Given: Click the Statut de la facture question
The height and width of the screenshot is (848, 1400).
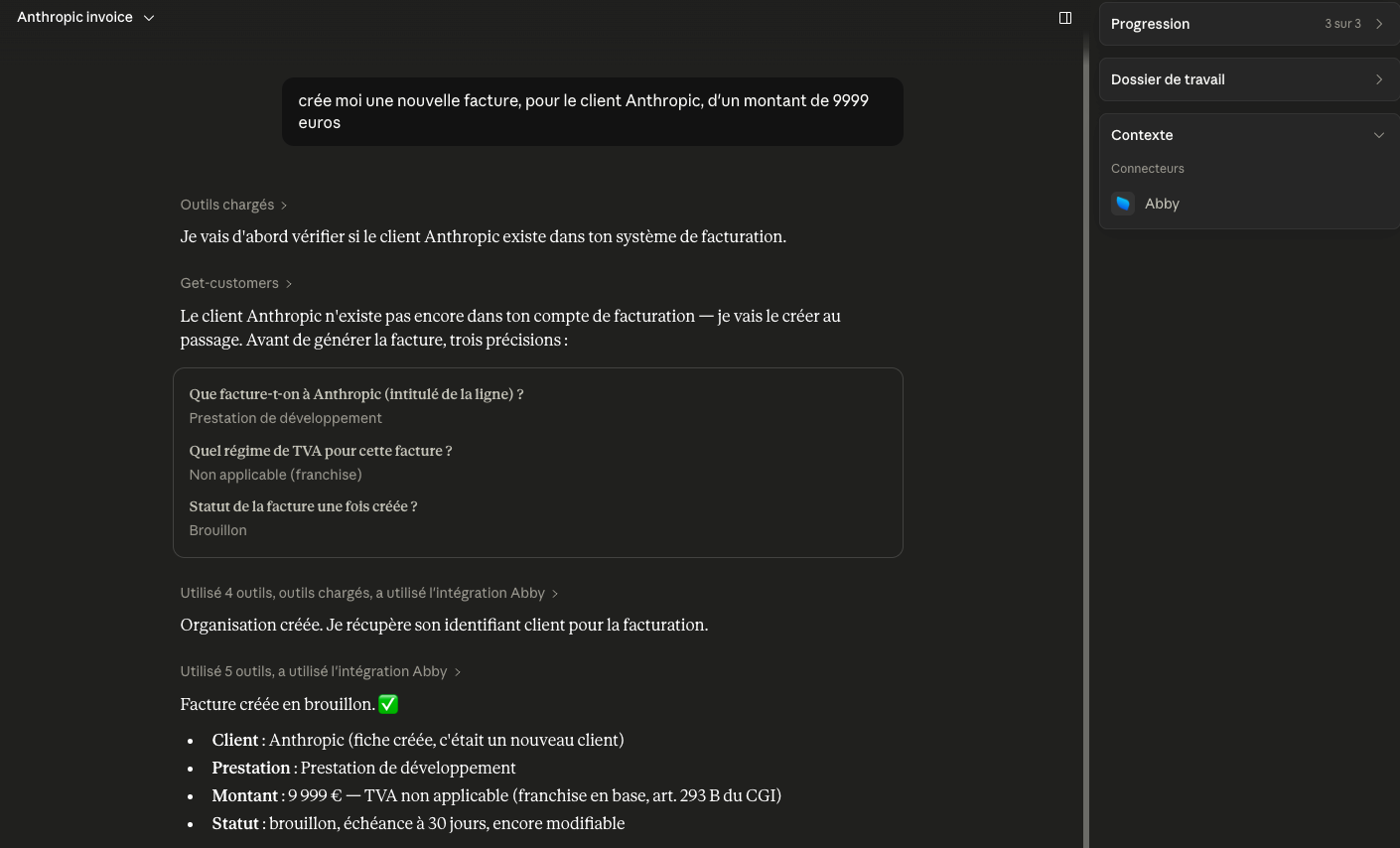Looking at the screenshot, I should 303,506.
